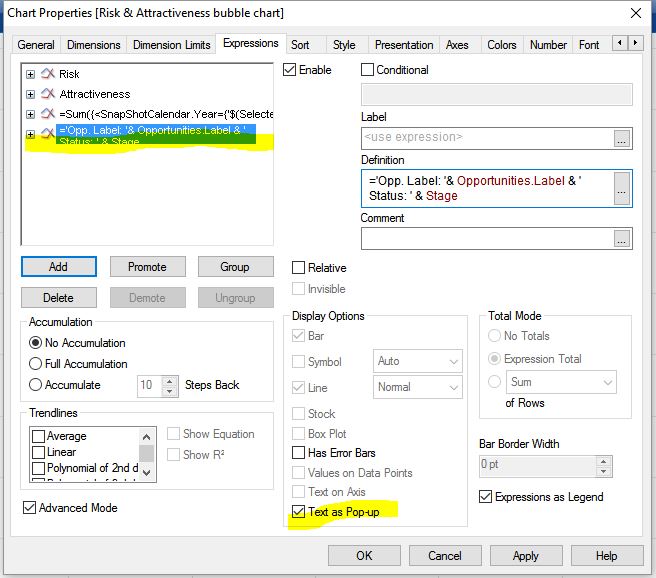Expand the Risk expression tree node
This screenshot has width=656, height=578.
30,74
